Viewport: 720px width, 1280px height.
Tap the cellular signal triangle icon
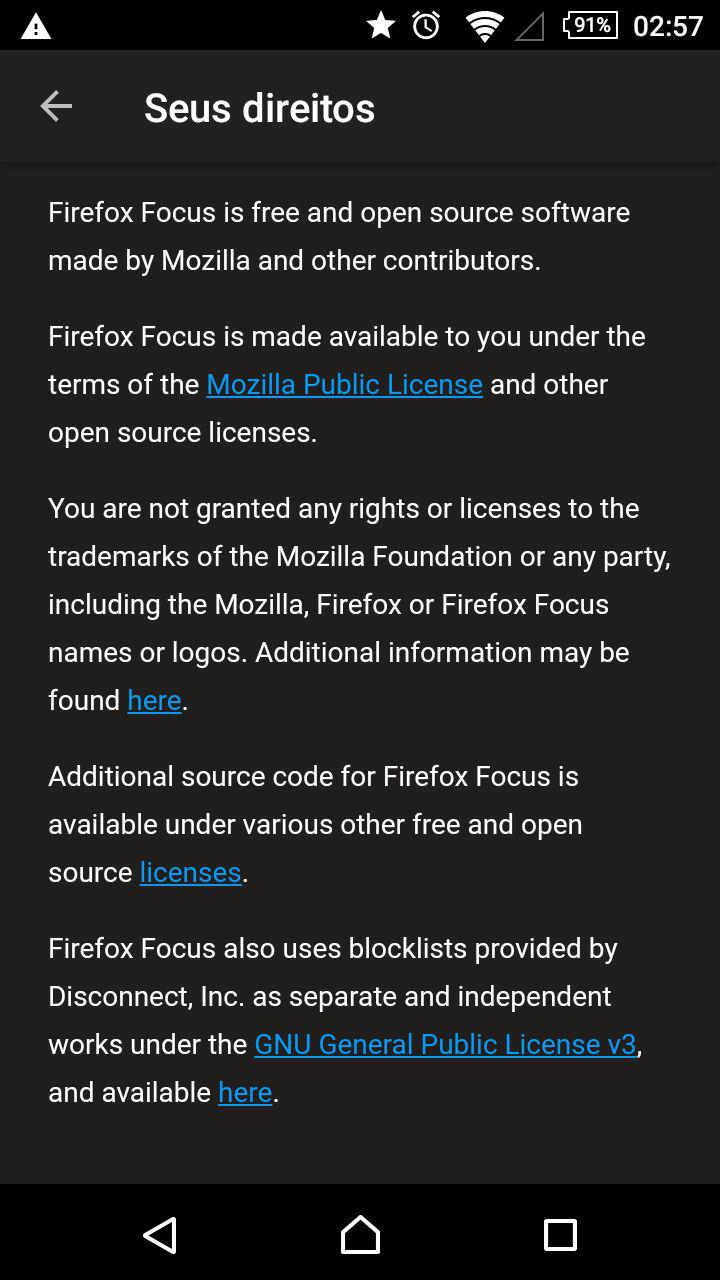click(530, 27)
